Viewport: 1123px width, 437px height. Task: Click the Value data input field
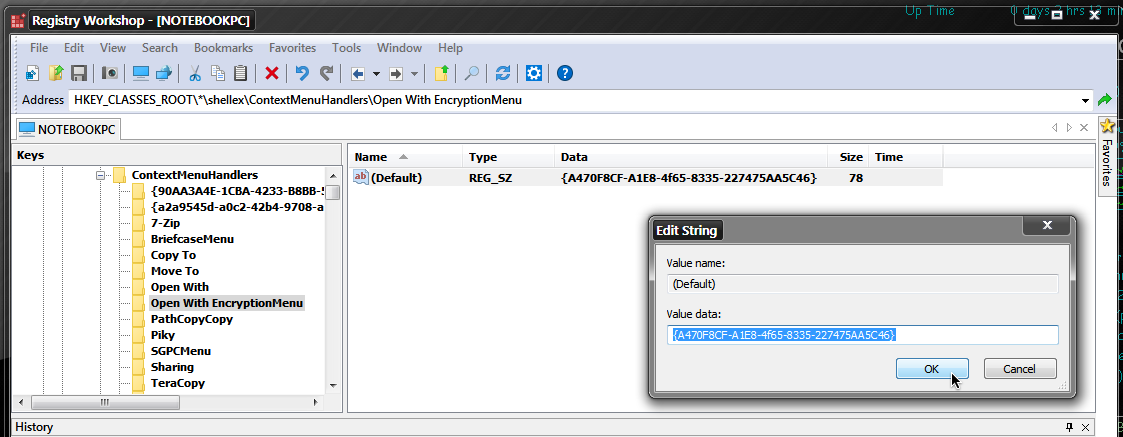[863, 335]
